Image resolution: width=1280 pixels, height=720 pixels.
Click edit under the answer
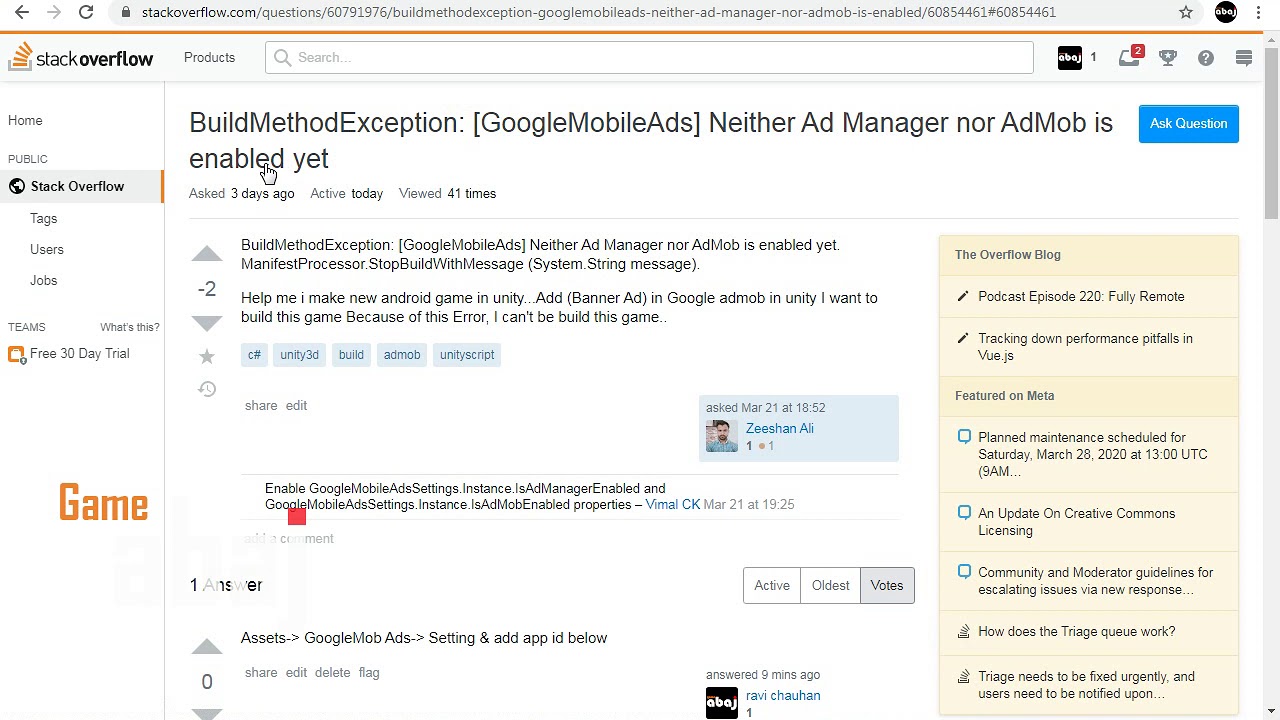[x=296, y=672]
